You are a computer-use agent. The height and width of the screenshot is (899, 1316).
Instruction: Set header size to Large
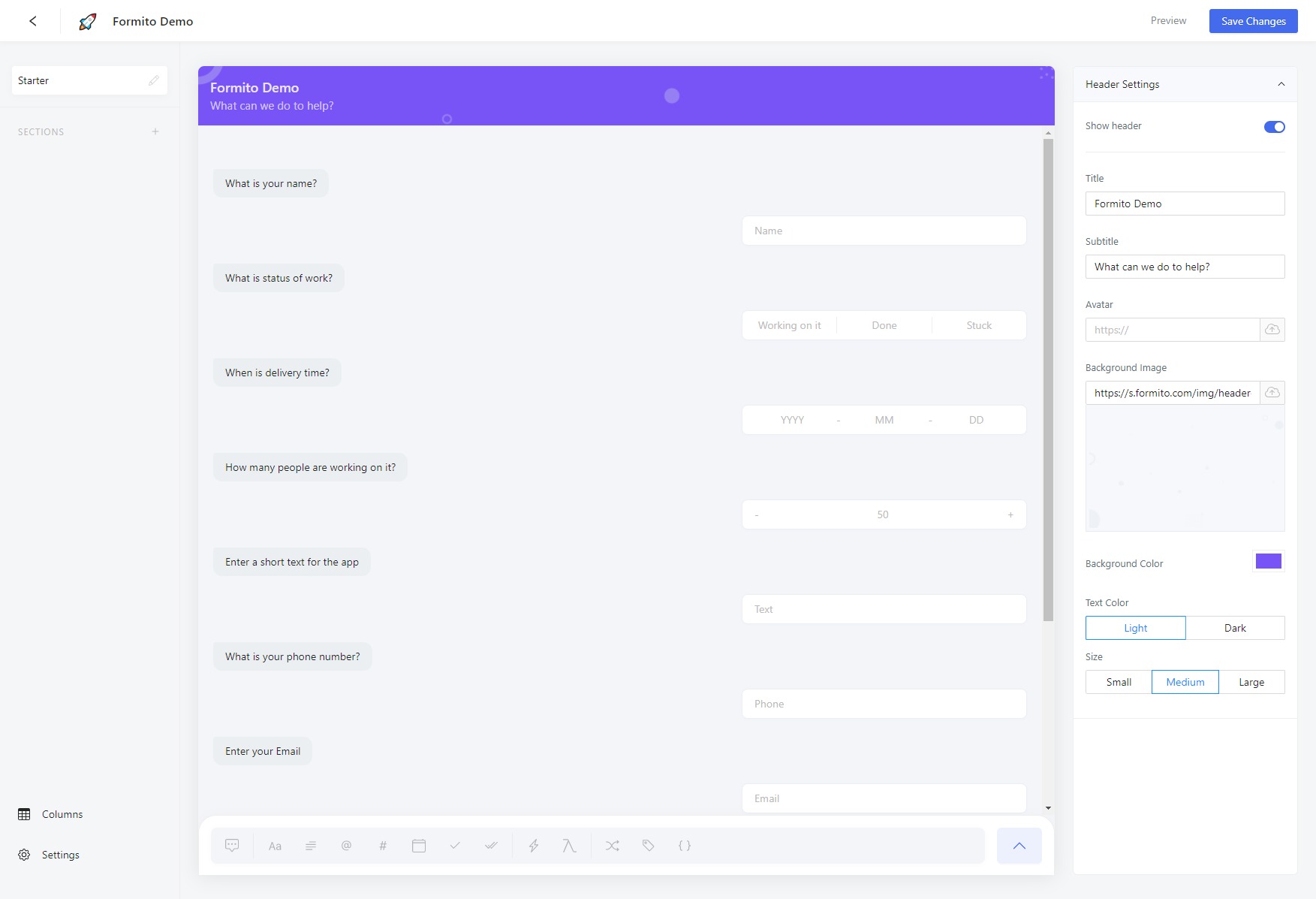(1251, 682)
